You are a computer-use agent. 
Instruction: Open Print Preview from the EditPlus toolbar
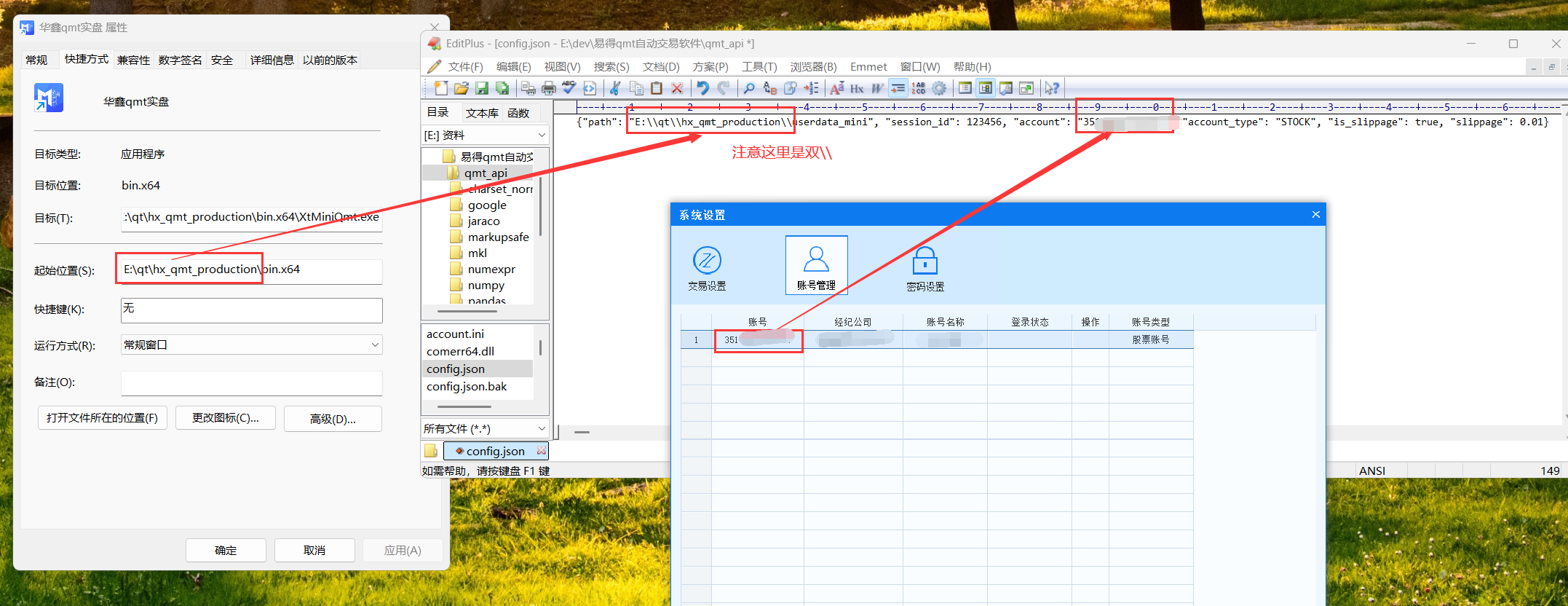528,88
